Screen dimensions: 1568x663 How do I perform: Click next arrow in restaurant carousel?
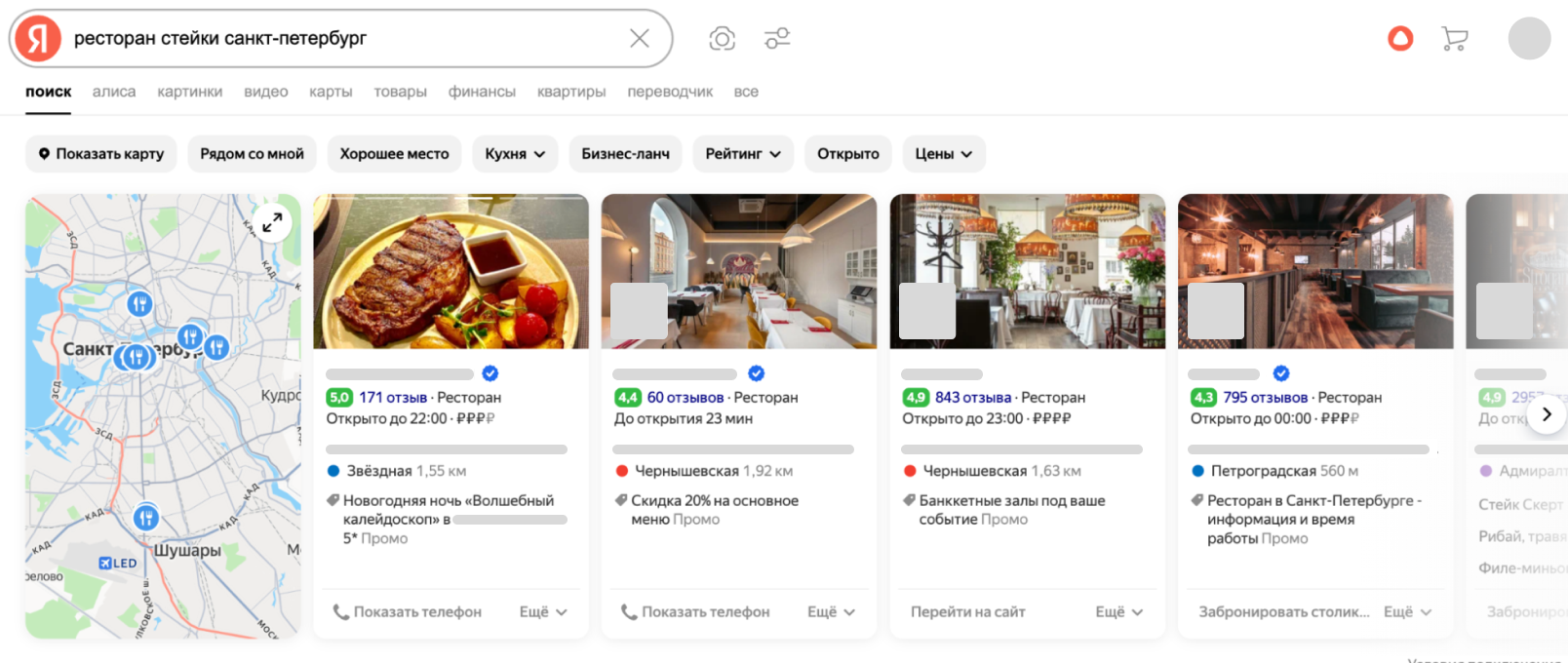click(1547, 414)
